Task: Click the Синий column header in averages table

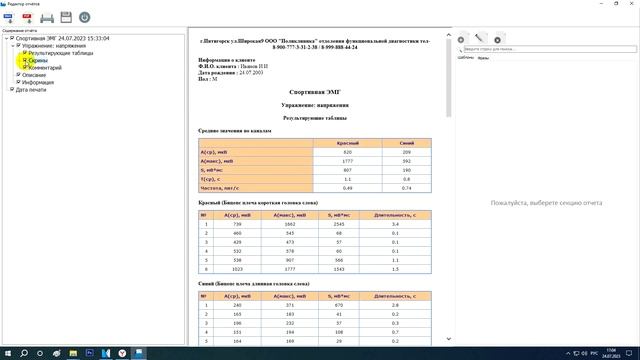Action: pyautogui.click(x=407, y=143)
